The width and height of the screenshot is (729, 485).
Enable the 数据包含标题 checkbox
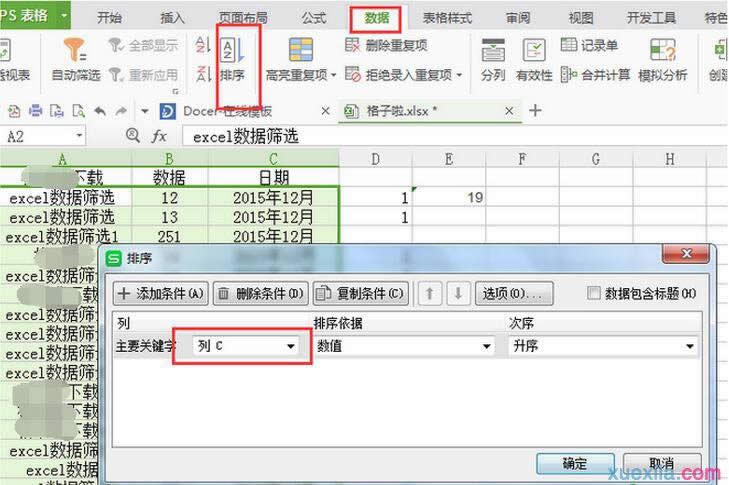[x=594, y=293]
